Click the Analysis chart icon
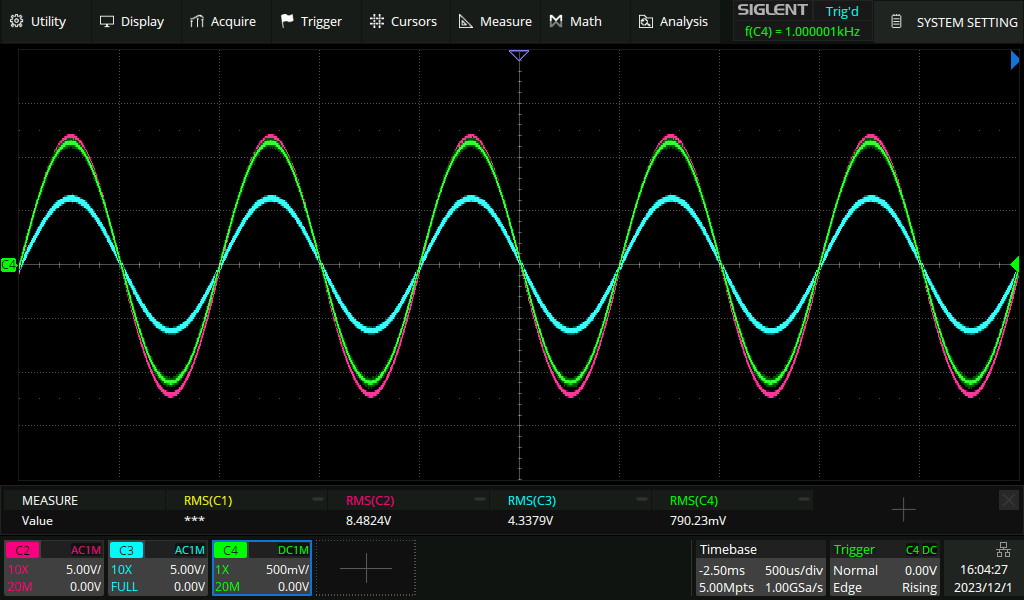This screenshot has width=1024, height=600. (645, 22)
